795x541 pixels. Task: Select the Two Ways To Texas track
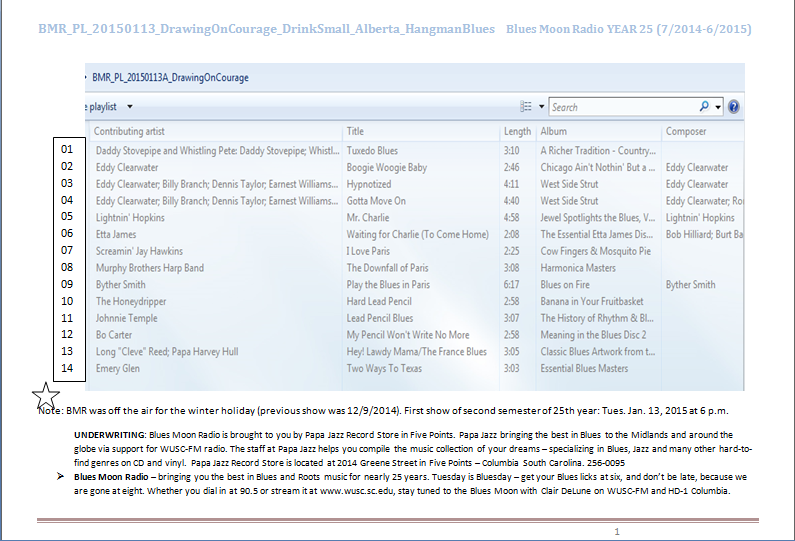point(384,368)
